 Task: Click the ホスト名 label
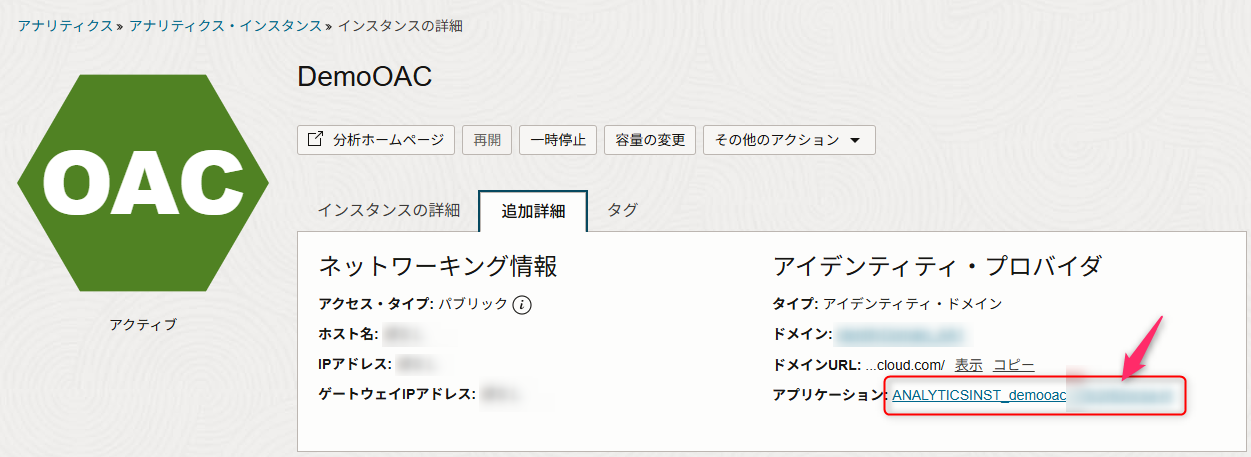[x=347, y=334]
